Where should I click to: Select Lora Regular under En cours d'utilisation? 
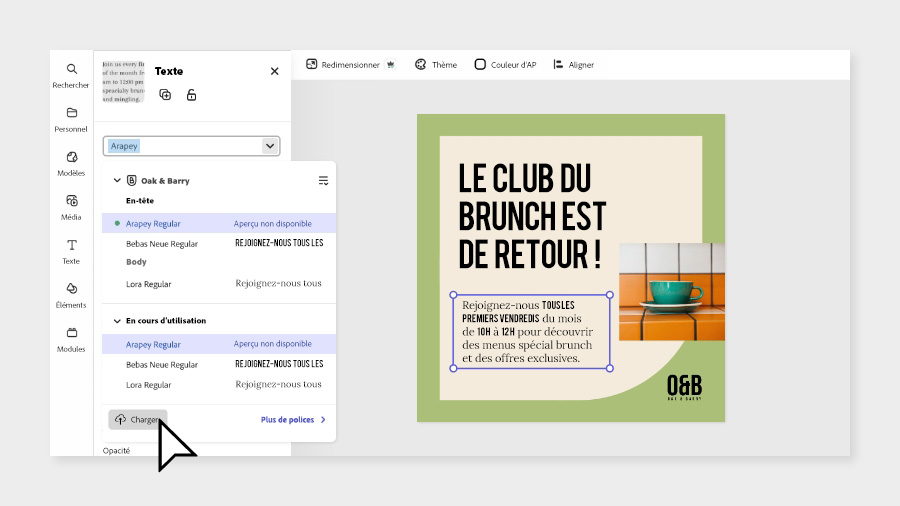[x=219, y=384]
